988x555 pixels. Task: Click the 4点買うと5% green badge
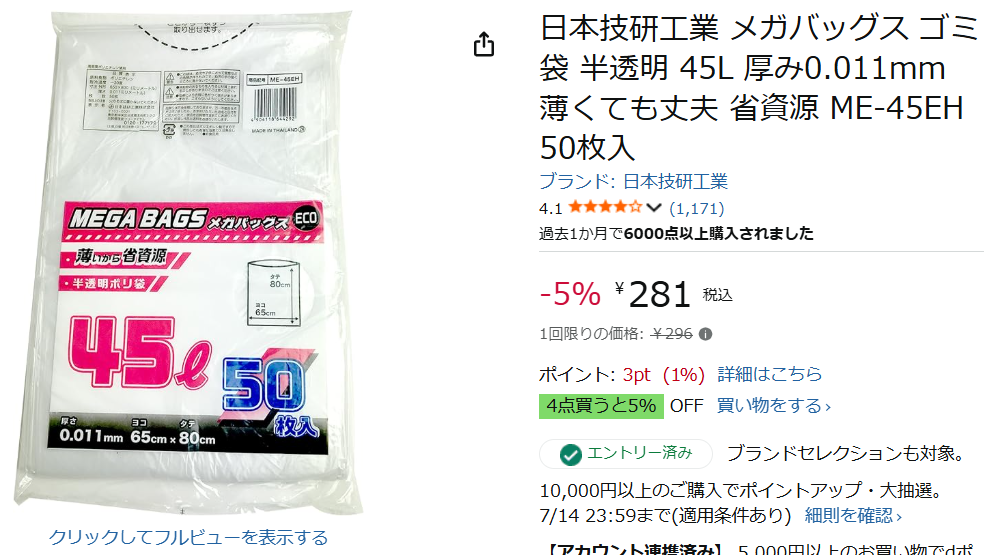click(x=601, y=406)
